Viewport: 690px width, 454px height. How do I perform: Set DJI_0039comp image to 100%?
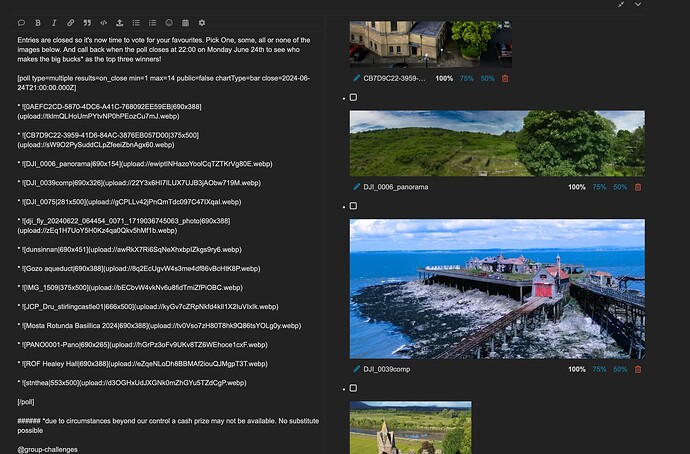[x=576, y=369]
